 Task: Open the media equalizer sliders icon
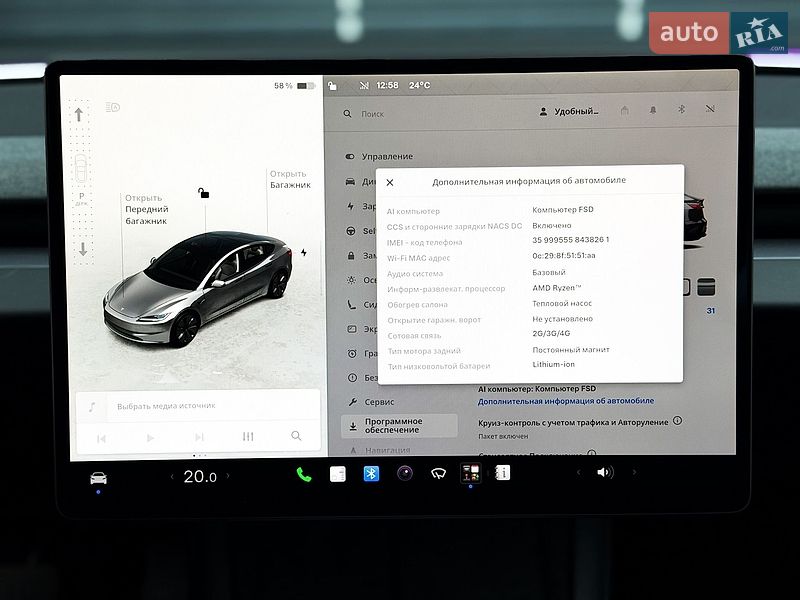pos(248,436)
